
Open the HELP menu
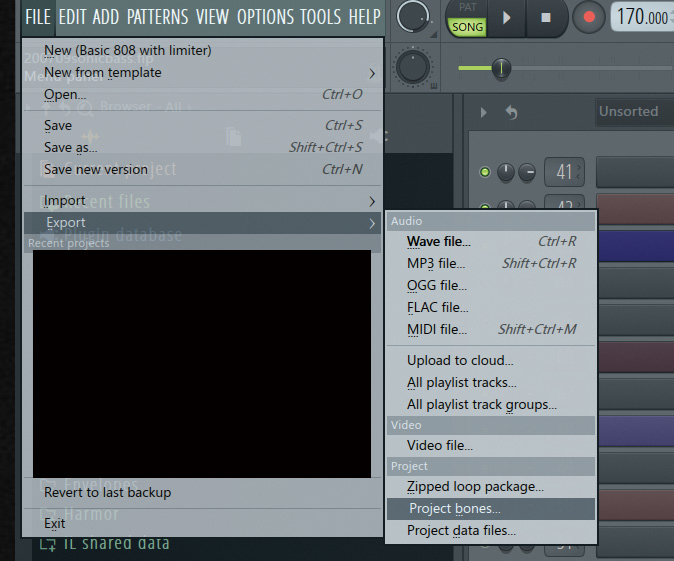[365, 17]
